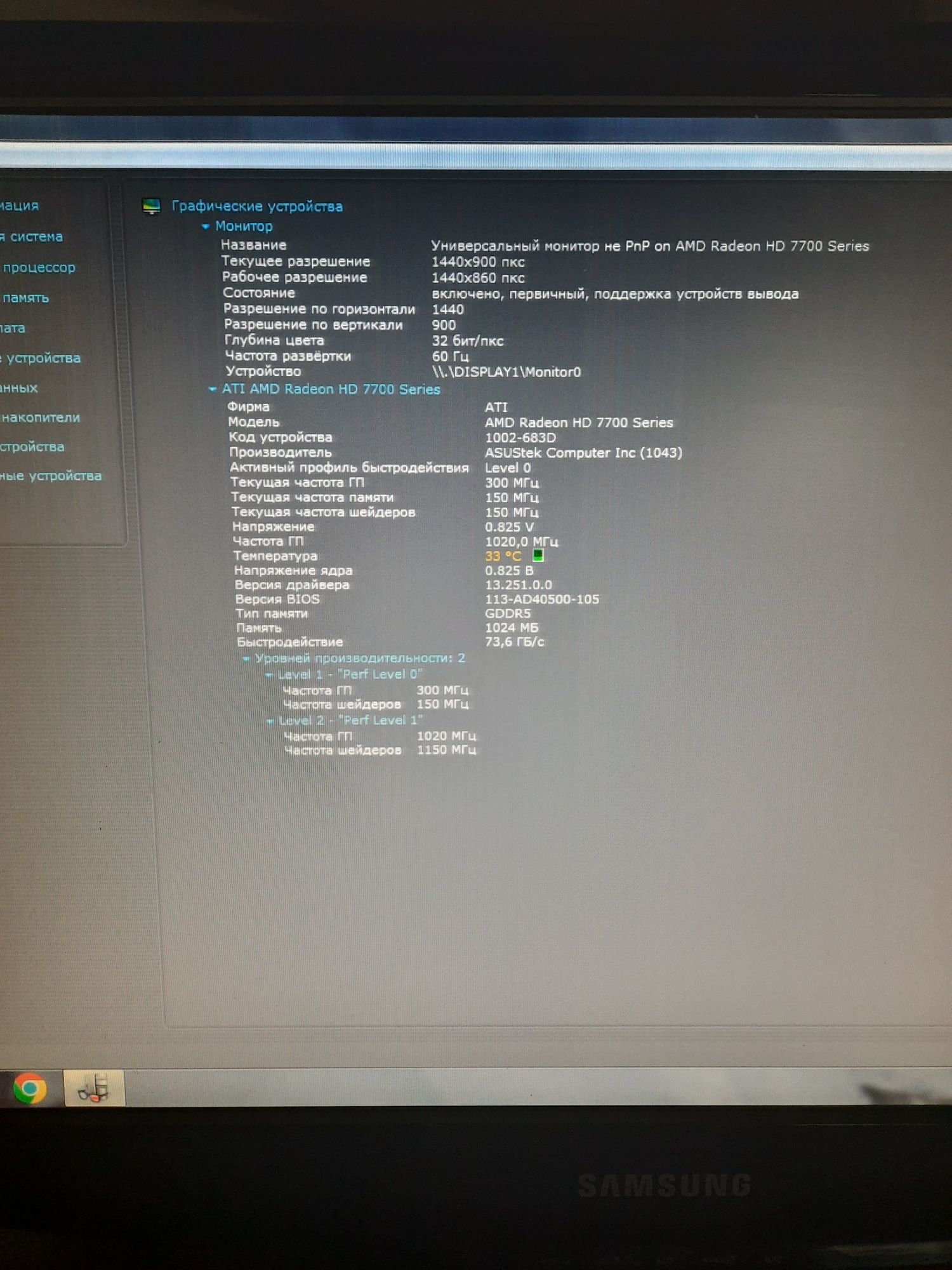Click the Тип памяти row label
This screenshot has width=952, height=1270.
click(272, 613)
